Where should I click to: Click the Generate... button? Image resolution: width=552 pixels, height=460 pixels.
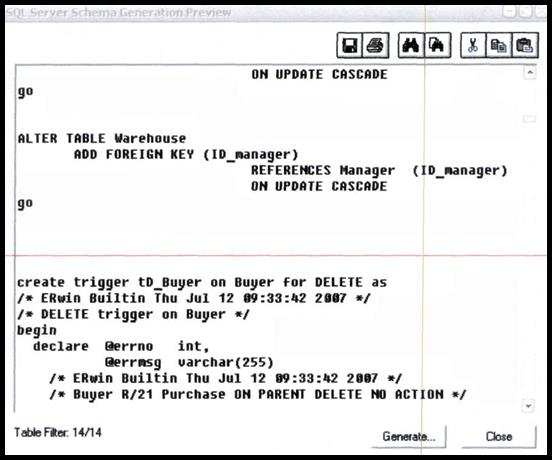[x=409, y=437]
